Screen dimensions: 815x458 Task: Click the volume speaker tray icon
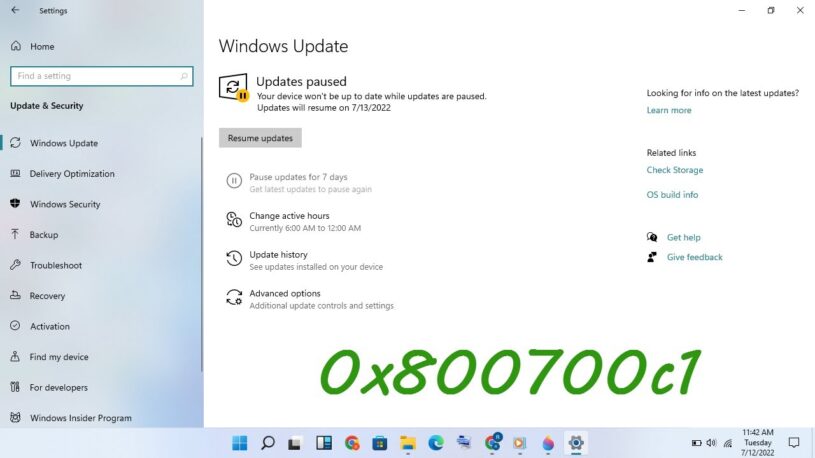click(x=711, y=443)
